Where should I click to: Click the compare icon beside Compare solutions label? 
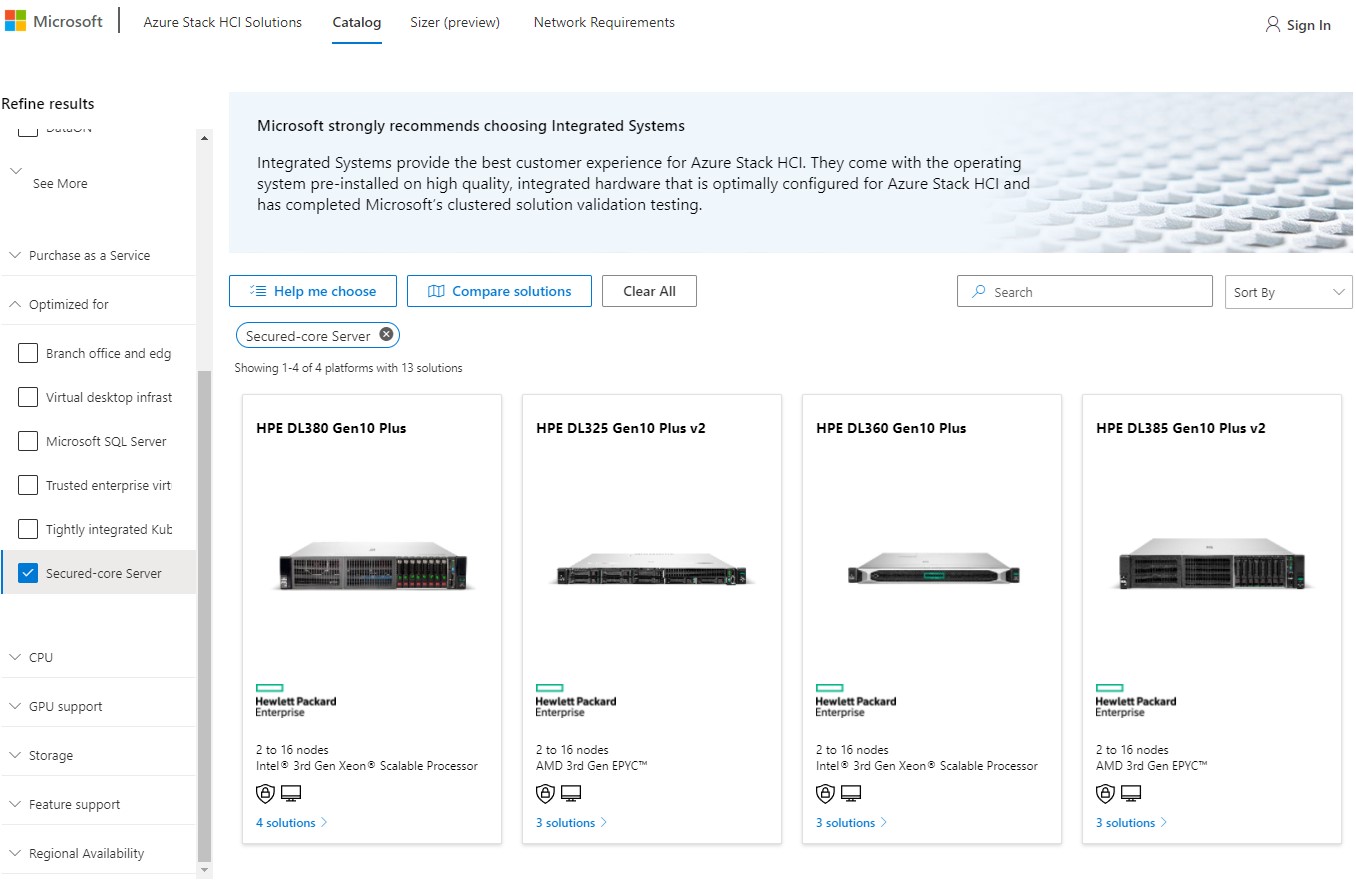435,291
